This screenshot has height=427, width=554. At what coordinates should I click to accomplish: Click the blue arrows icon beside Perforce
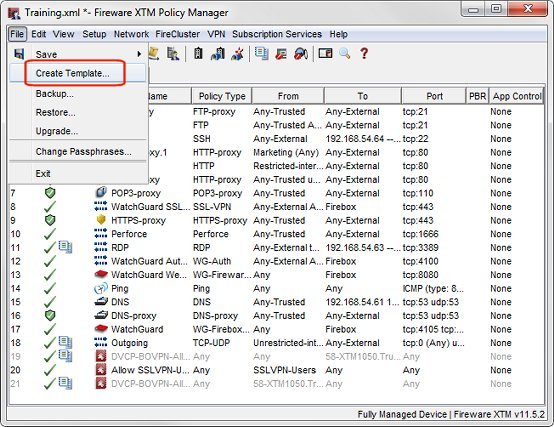(101, 233)
